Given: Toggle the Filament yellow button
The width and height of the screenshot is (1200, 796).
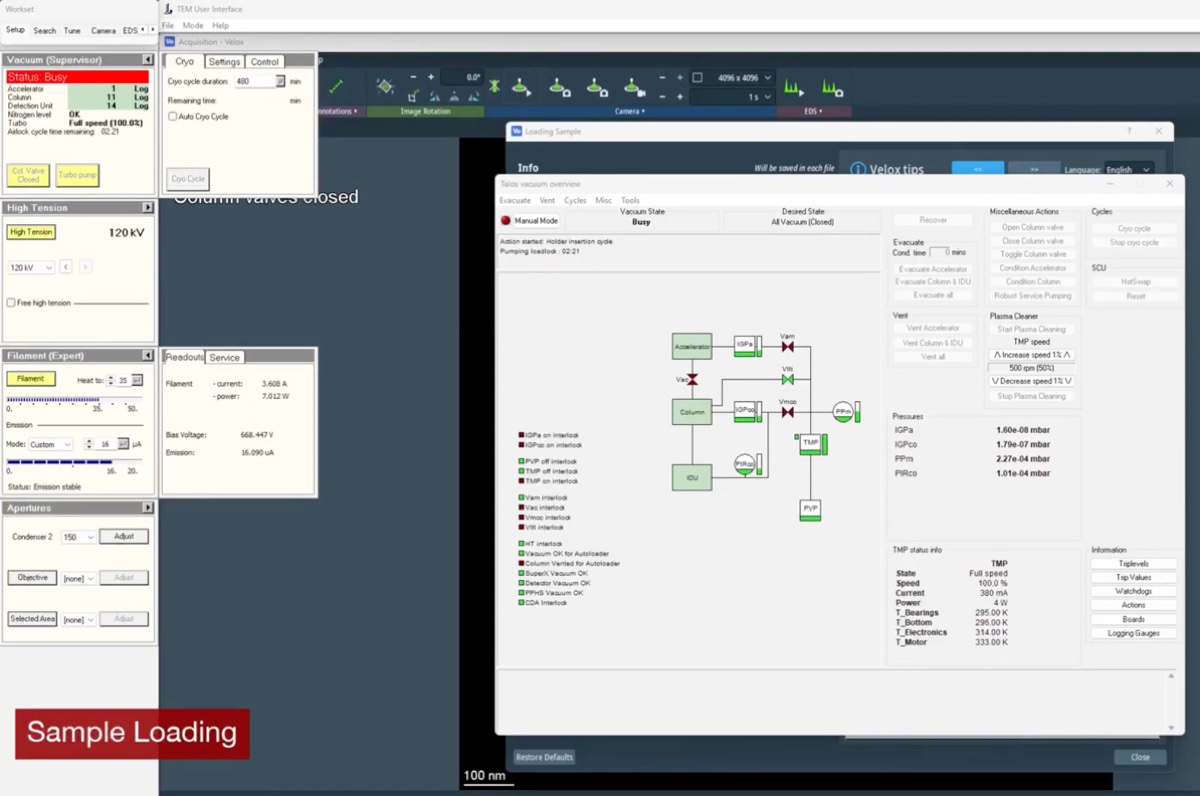Looking at the screenshot, I should pyautogui.click(x=31, y=379).
